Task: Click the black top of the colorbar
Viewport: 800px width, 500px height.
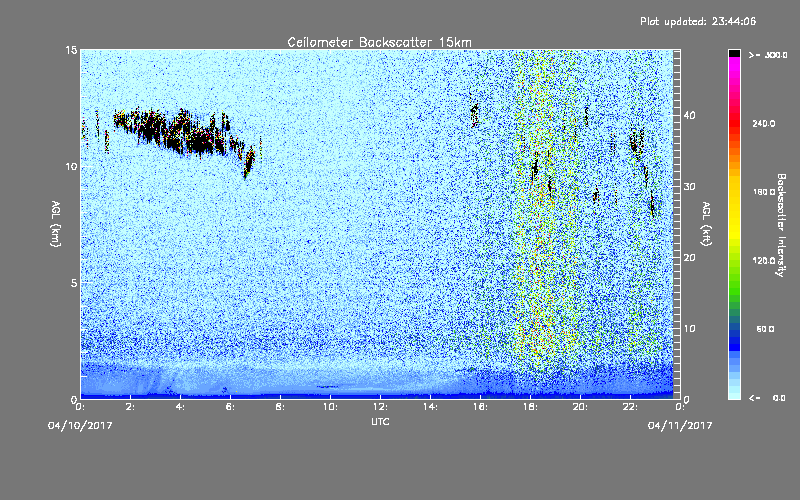Action: click(x=734, y=53)
